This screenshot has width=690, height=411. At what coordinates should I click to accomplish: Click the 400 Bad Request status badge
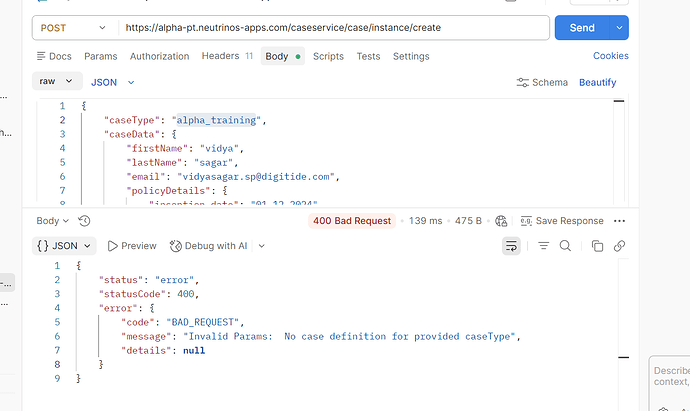[x=352, y=221]
